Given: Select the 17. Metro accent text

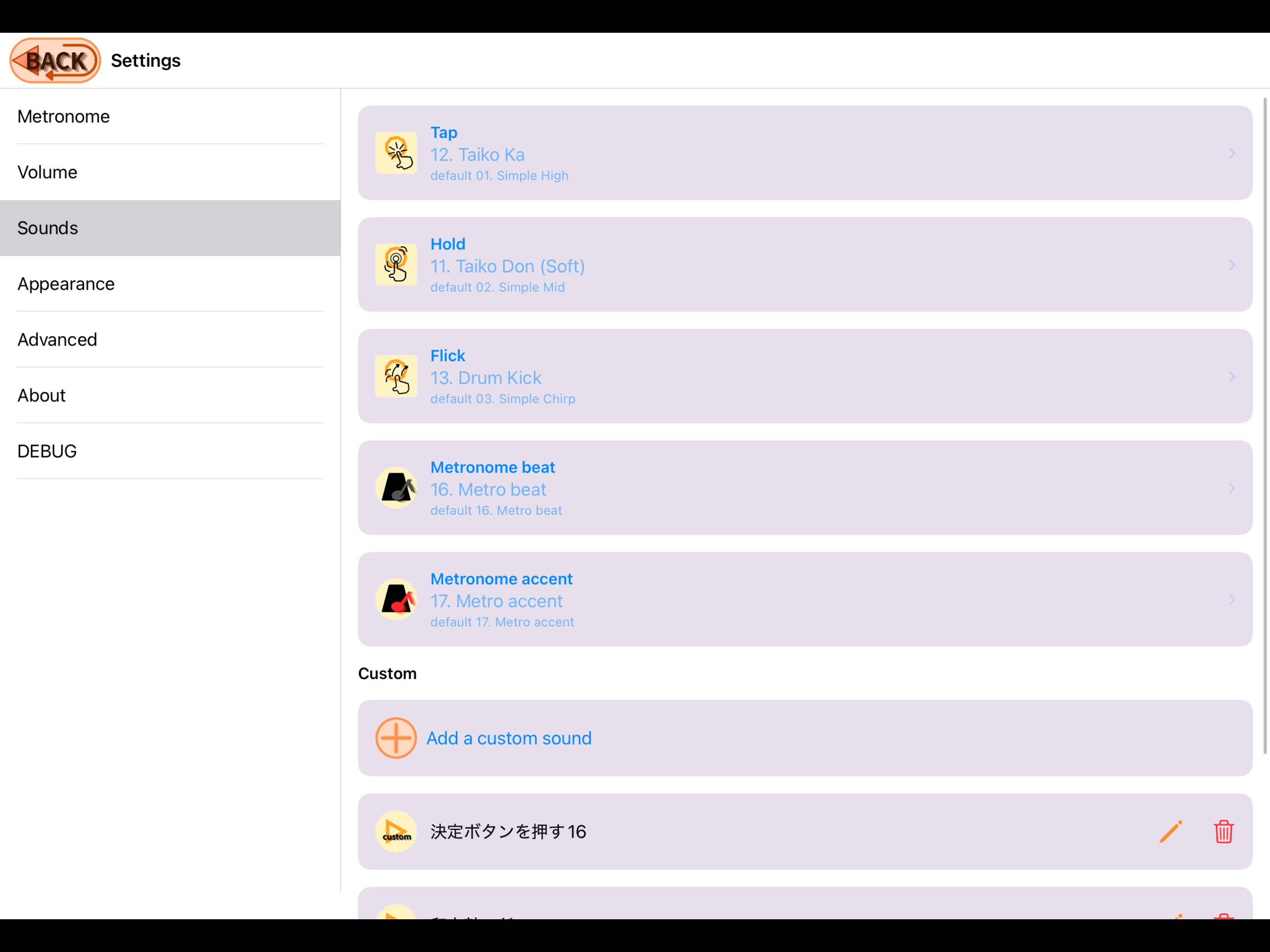Looking at the screenshot, I should click(497, 601).
